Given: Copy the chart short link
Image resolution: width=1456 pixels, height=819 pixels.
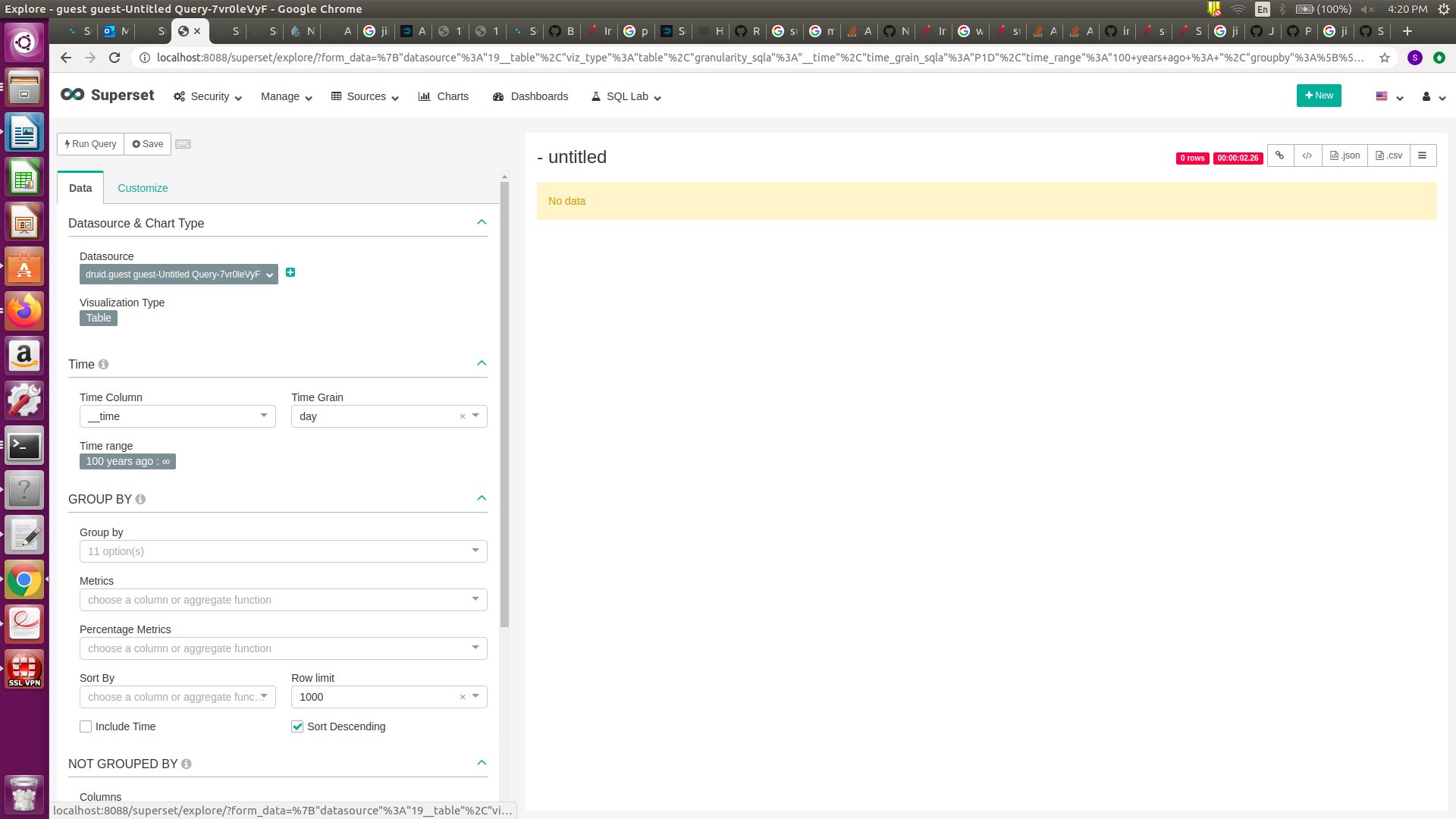Looking at the screenshot, I should (x=1280, y=155).
